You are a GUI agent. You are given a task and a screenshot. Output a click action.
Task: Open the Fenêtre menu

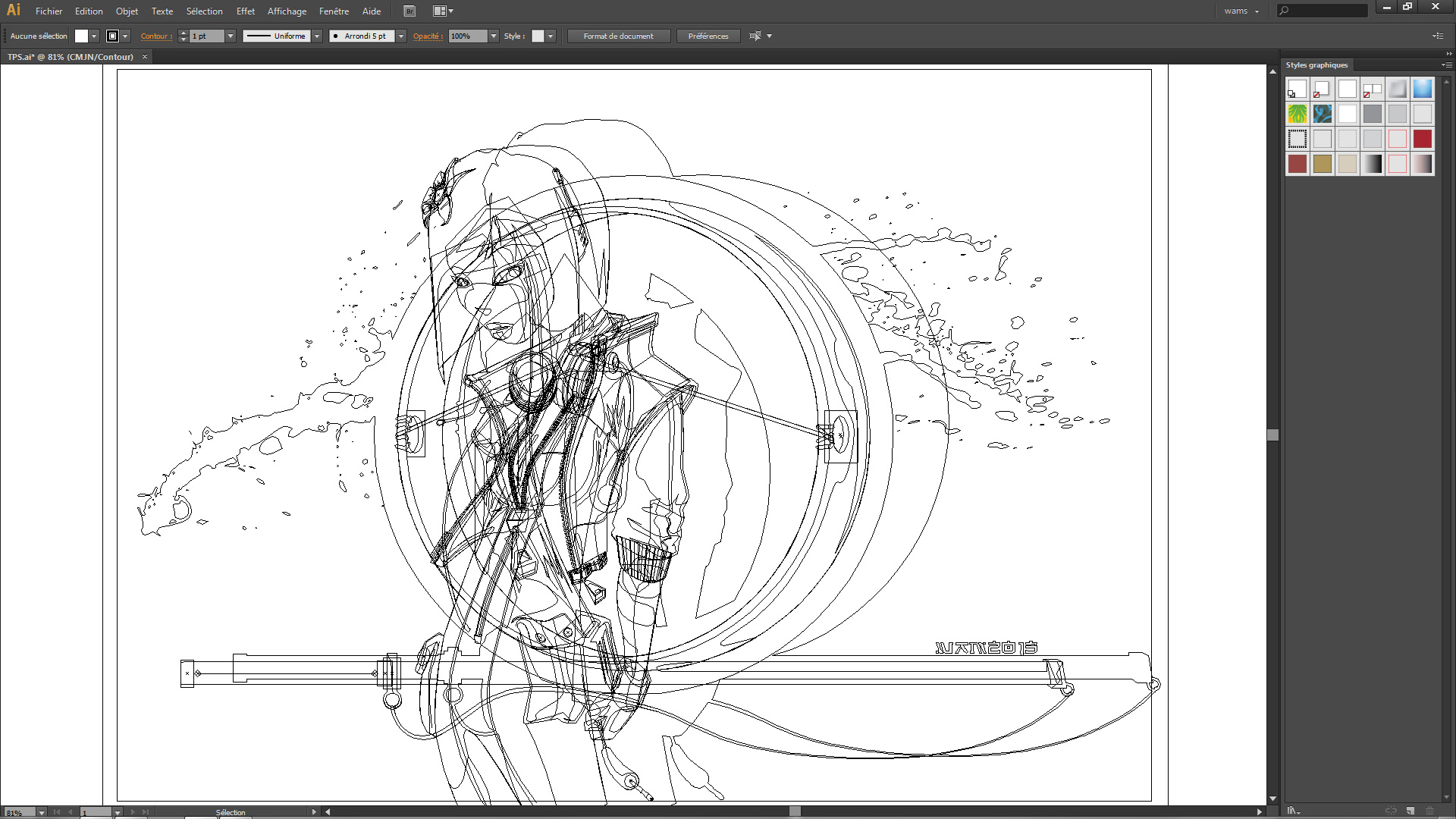[334, 11]
